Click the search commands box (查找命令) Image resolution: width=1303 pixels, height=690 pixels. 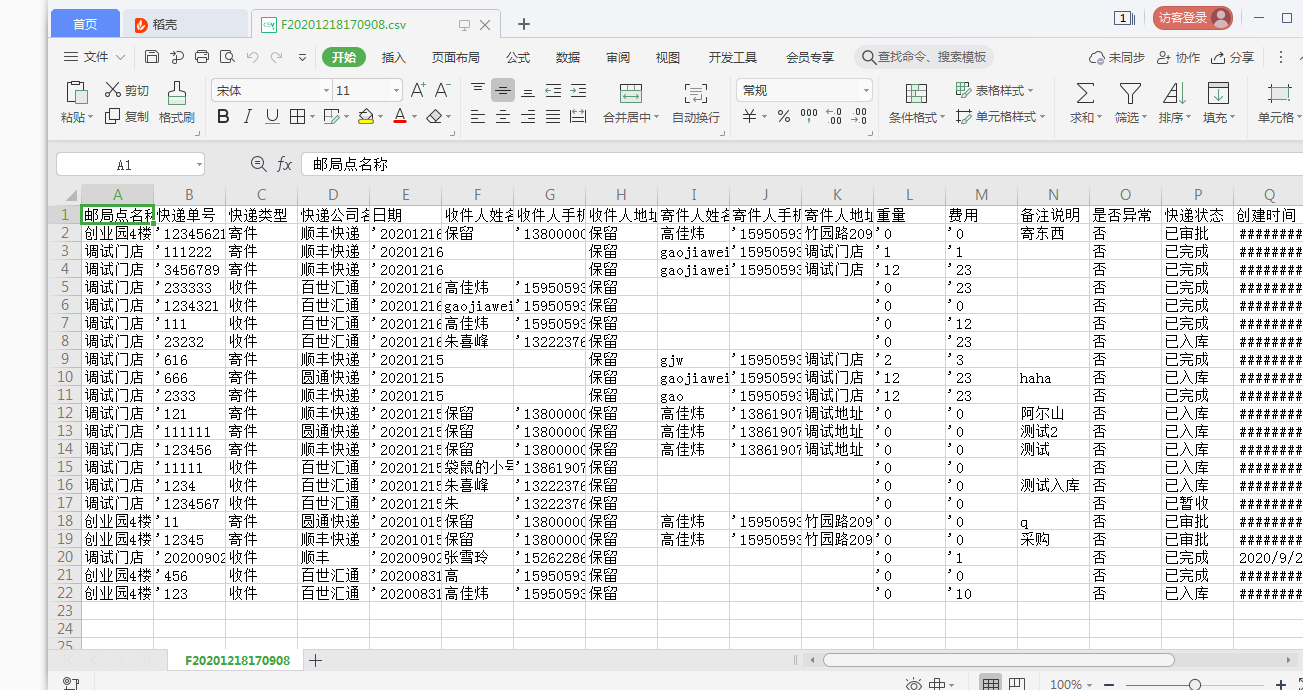pos(926,57)
